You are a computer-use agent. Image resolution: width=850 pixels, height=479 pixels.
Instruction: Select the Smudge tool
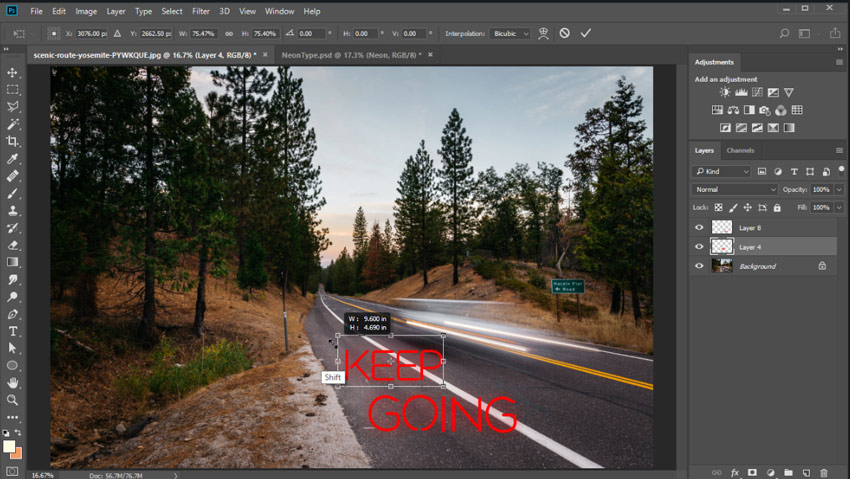[x=12, y=280]
